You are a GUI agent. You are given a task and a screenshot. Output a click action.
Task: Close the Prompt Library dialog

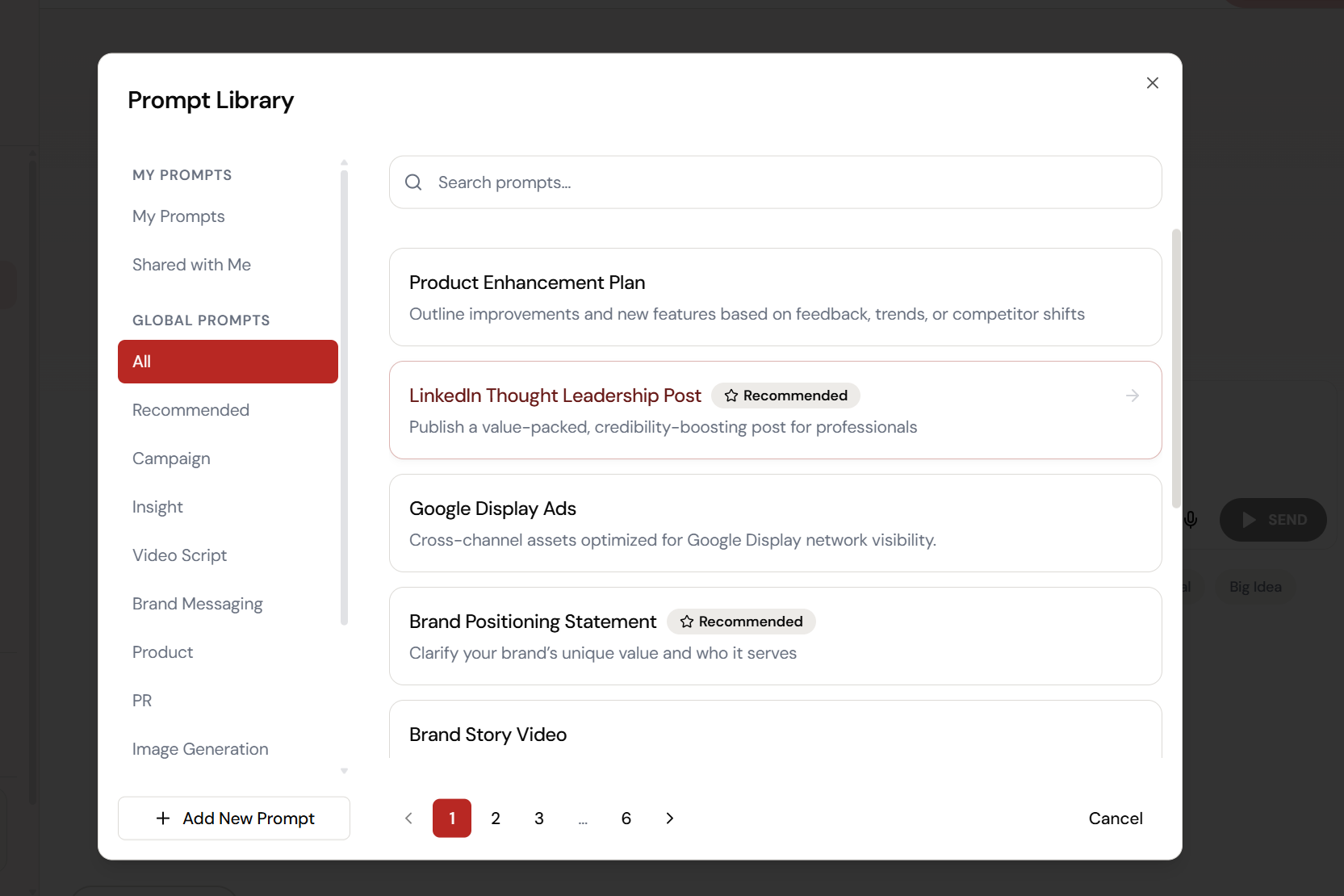[x=1153, y=82]
